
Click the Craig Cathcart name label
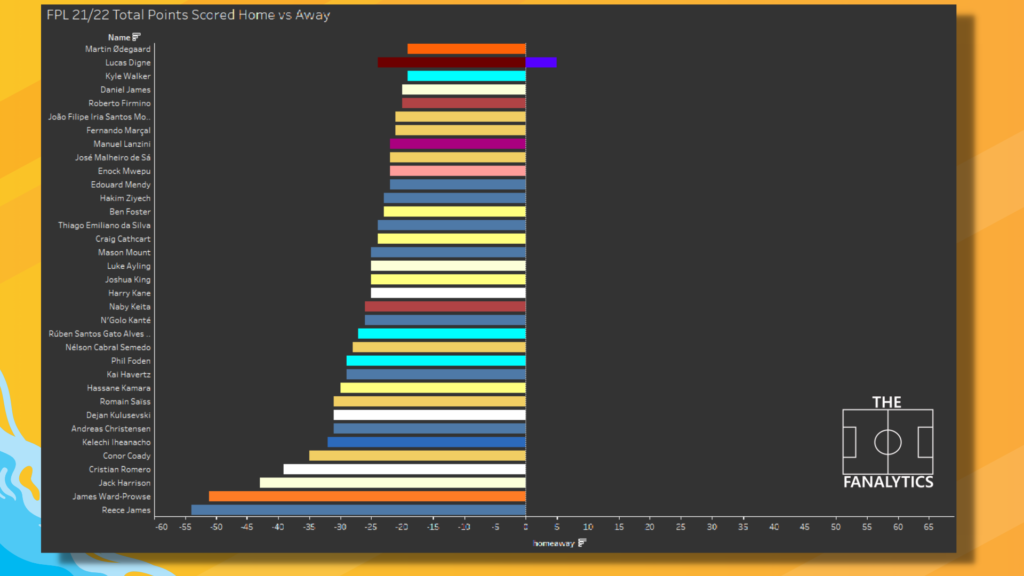123,239
